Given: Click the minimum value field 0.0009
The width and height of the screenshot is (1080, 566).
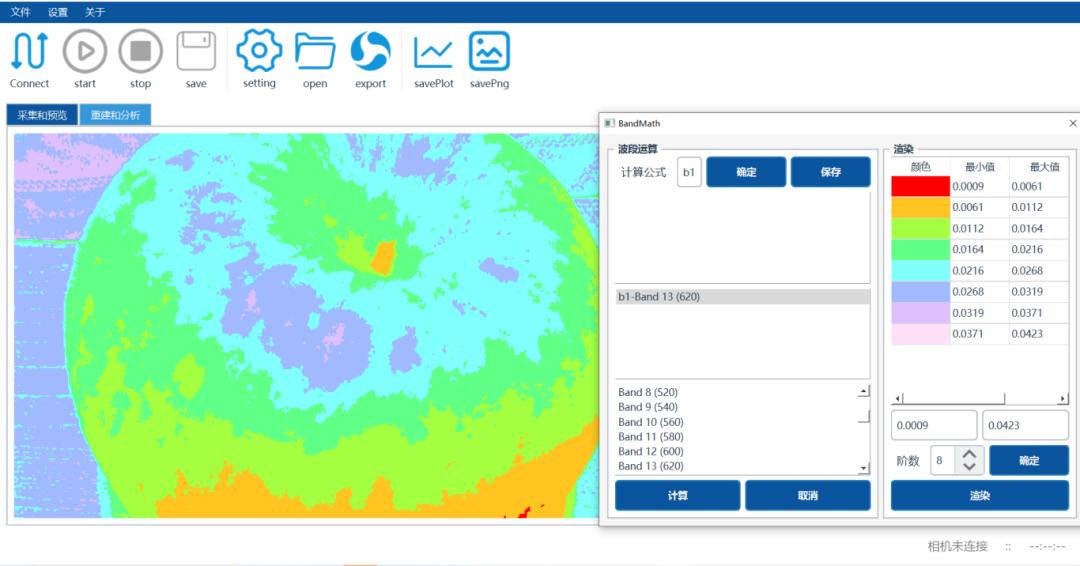Looking at the screenshot, I should click(x=934, y=426).
